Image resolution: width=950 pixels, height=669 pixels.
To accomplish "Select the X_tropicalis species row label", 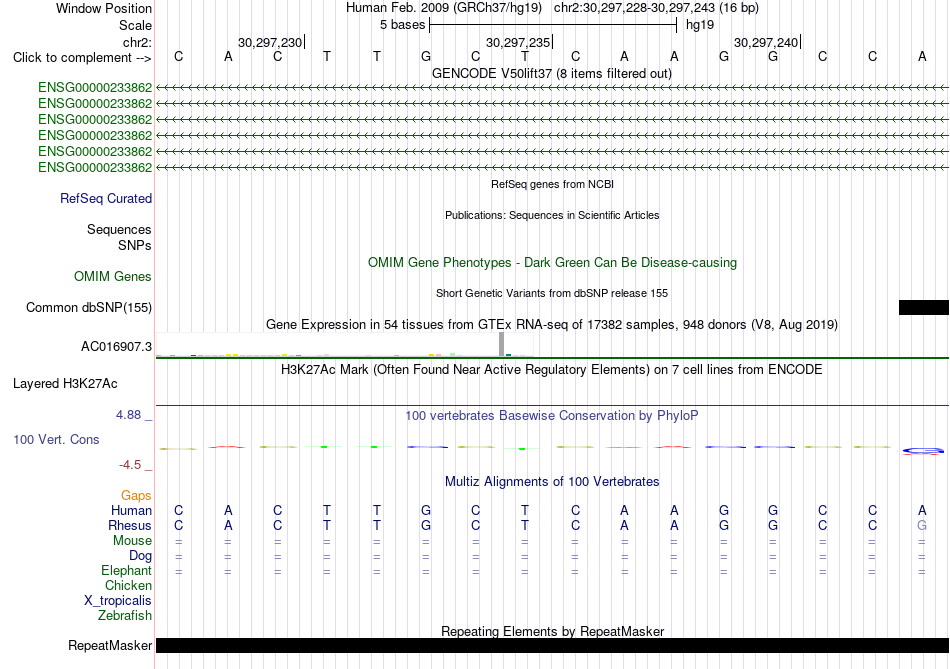I will (x=118, y=601).
